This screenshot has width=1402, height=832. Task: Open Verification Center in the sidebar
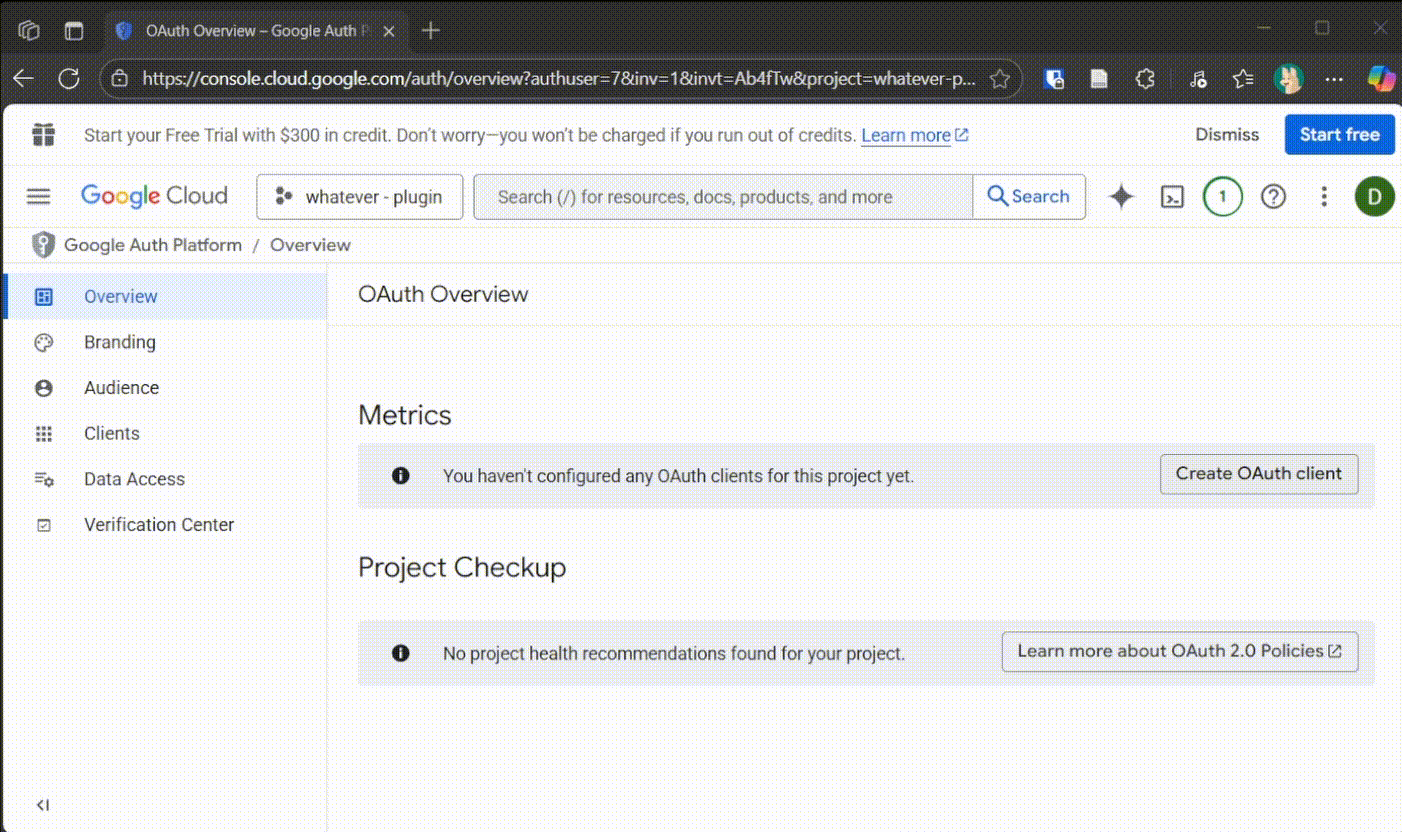[x=165, y=525]
